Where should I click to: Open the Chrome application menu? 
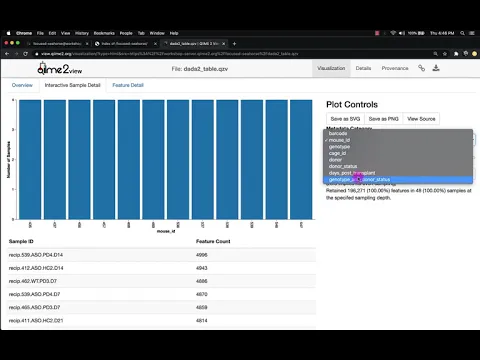pyautogui.click(x=24, y=33)
